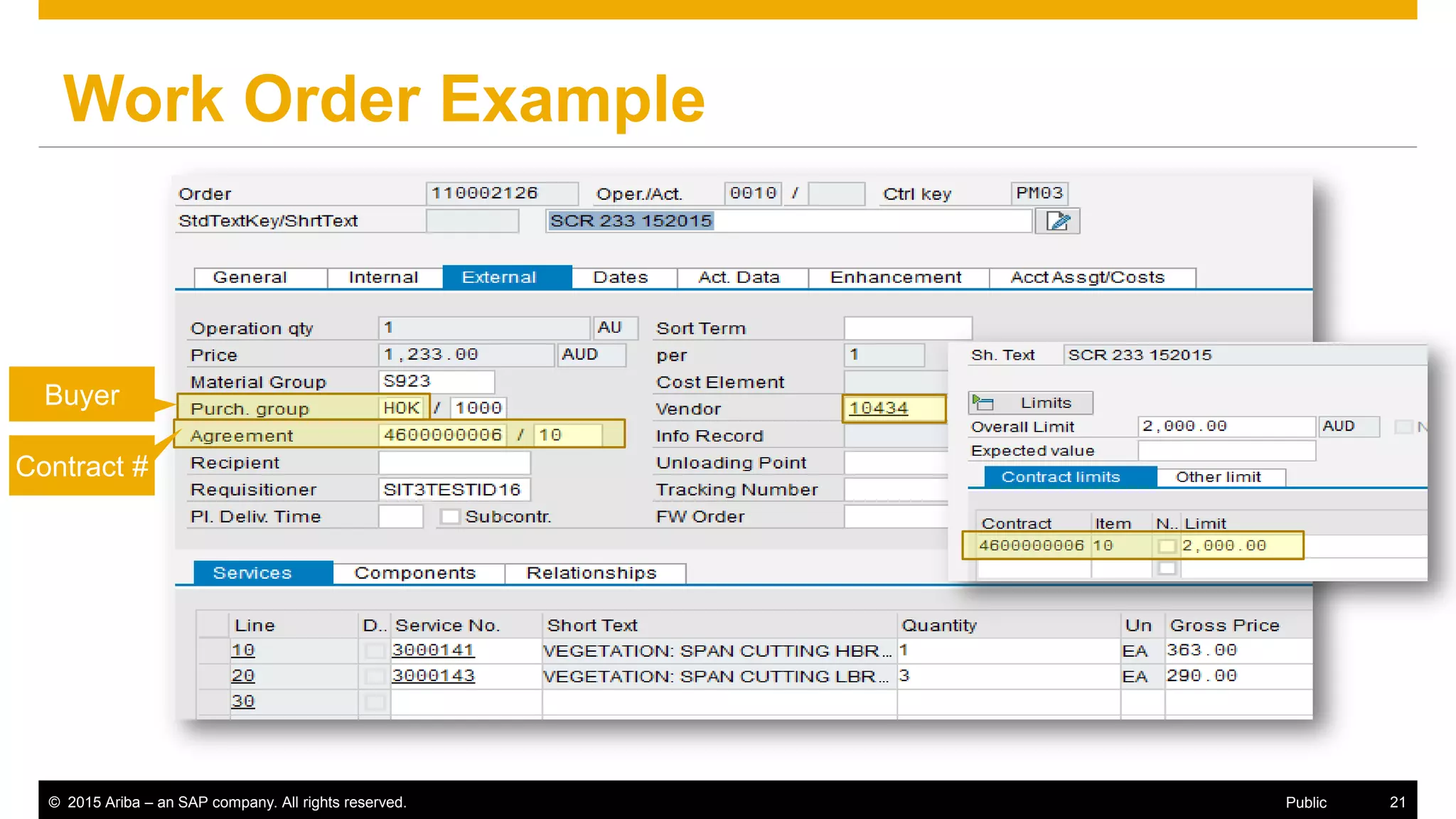Click the Expected value field
The width and height of the screenshot is (1456, 819).
tap(1226, 451)
